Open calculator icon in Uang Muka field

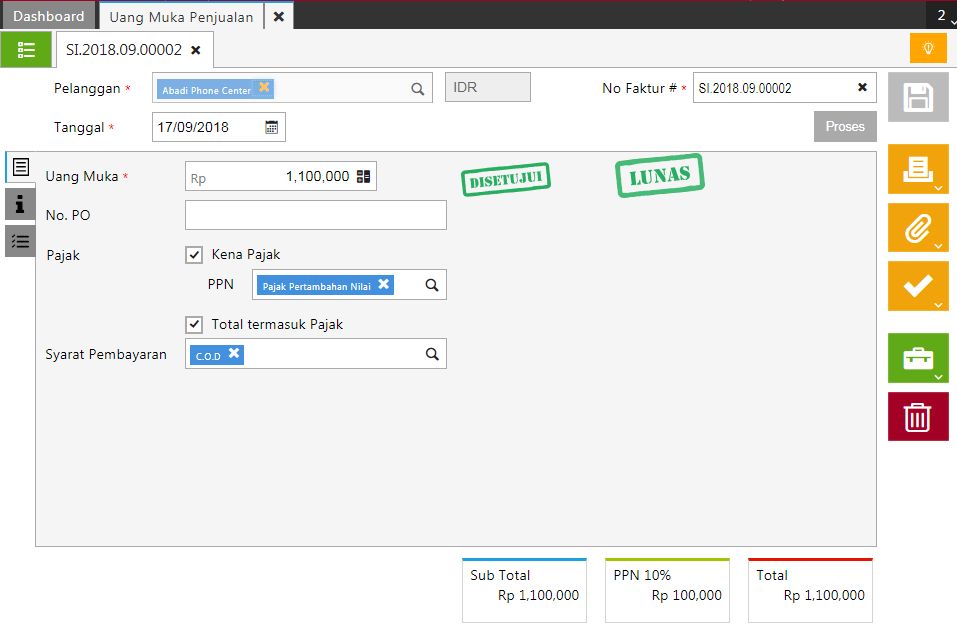363,177
